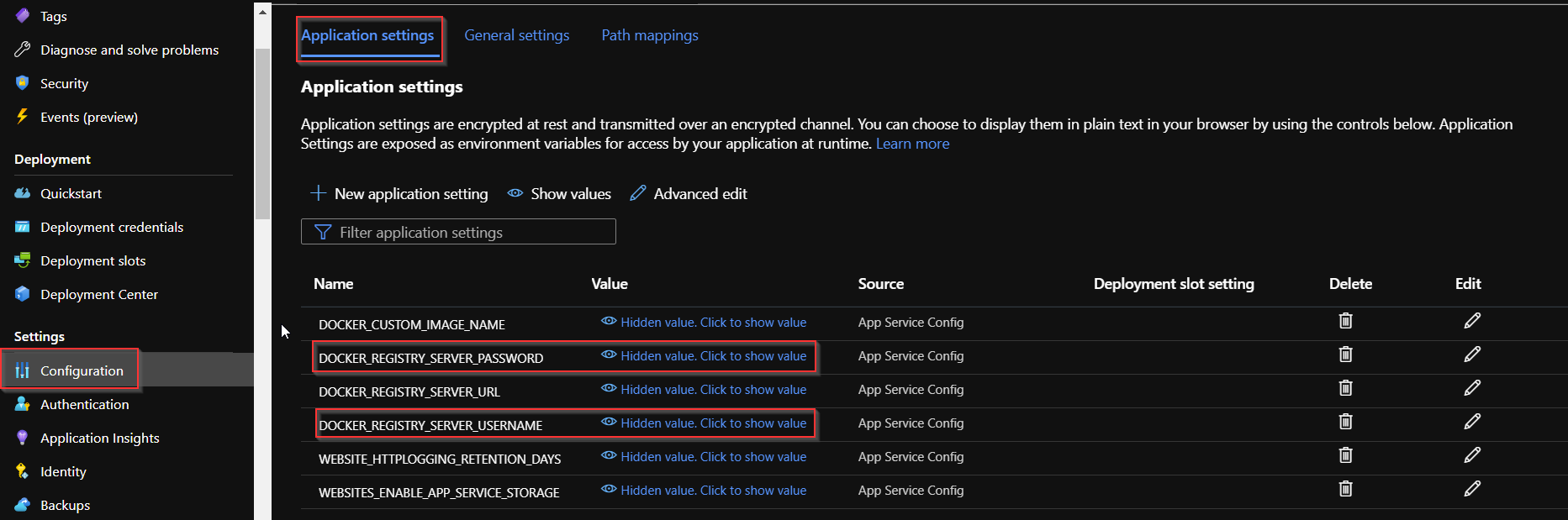Edit the WEBSITES_ENABLE_APP_SERVICE_STORAGE setting
1568x520 pixels.
[1471, 489]
